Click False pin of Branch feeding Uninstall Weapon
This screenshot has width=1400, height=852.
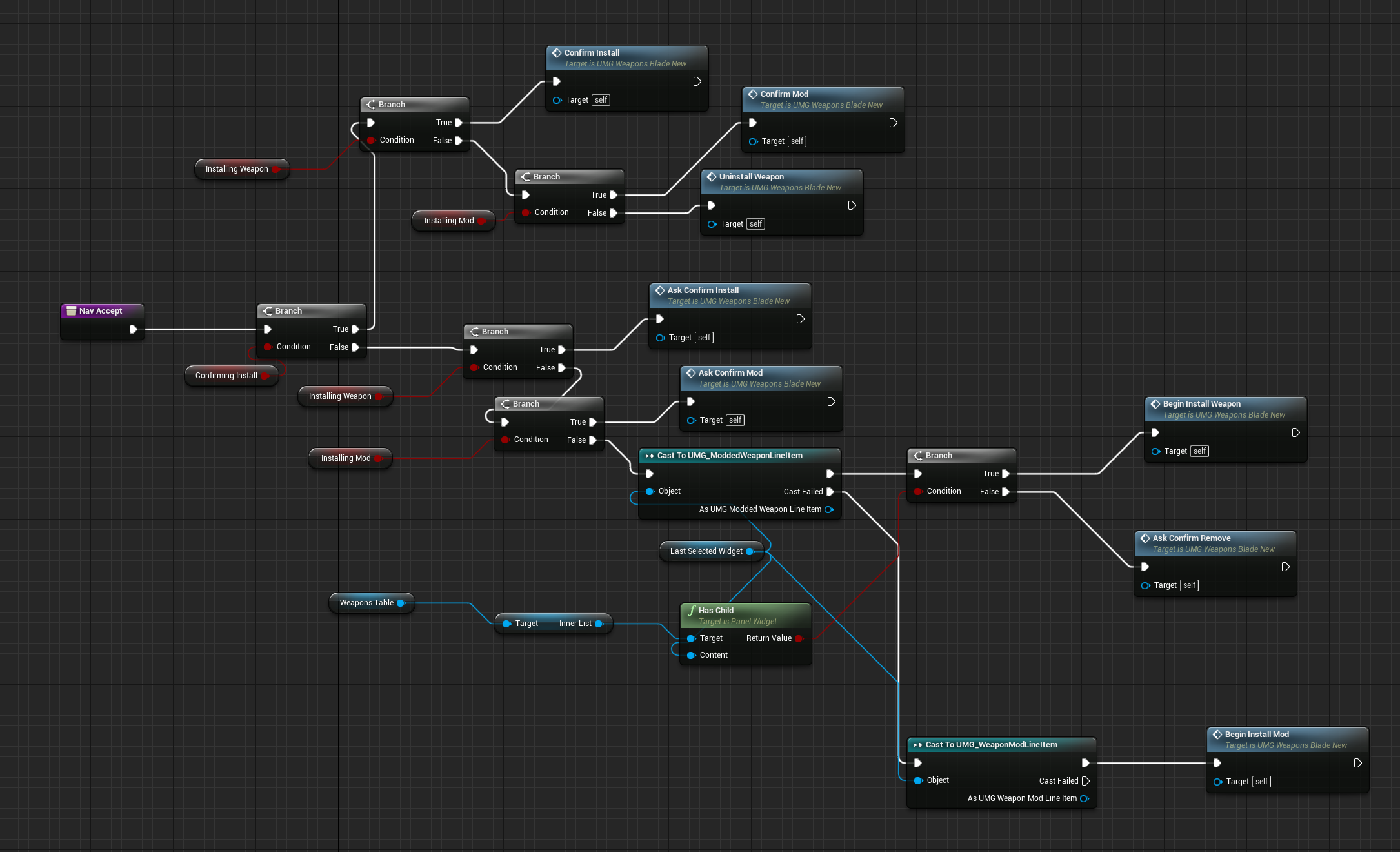[613, 213]
